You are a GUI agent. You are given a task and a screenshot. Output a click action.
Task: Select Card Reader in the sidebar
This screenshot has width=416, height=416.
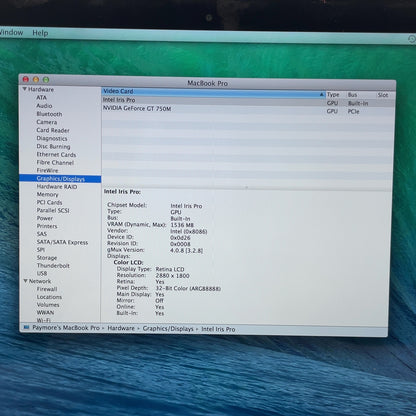(53, 130)
